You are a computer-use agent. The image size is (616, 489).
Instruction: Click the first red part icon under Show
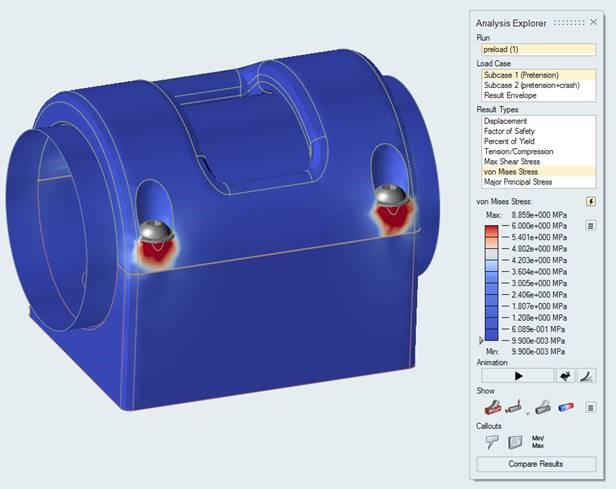493,407
